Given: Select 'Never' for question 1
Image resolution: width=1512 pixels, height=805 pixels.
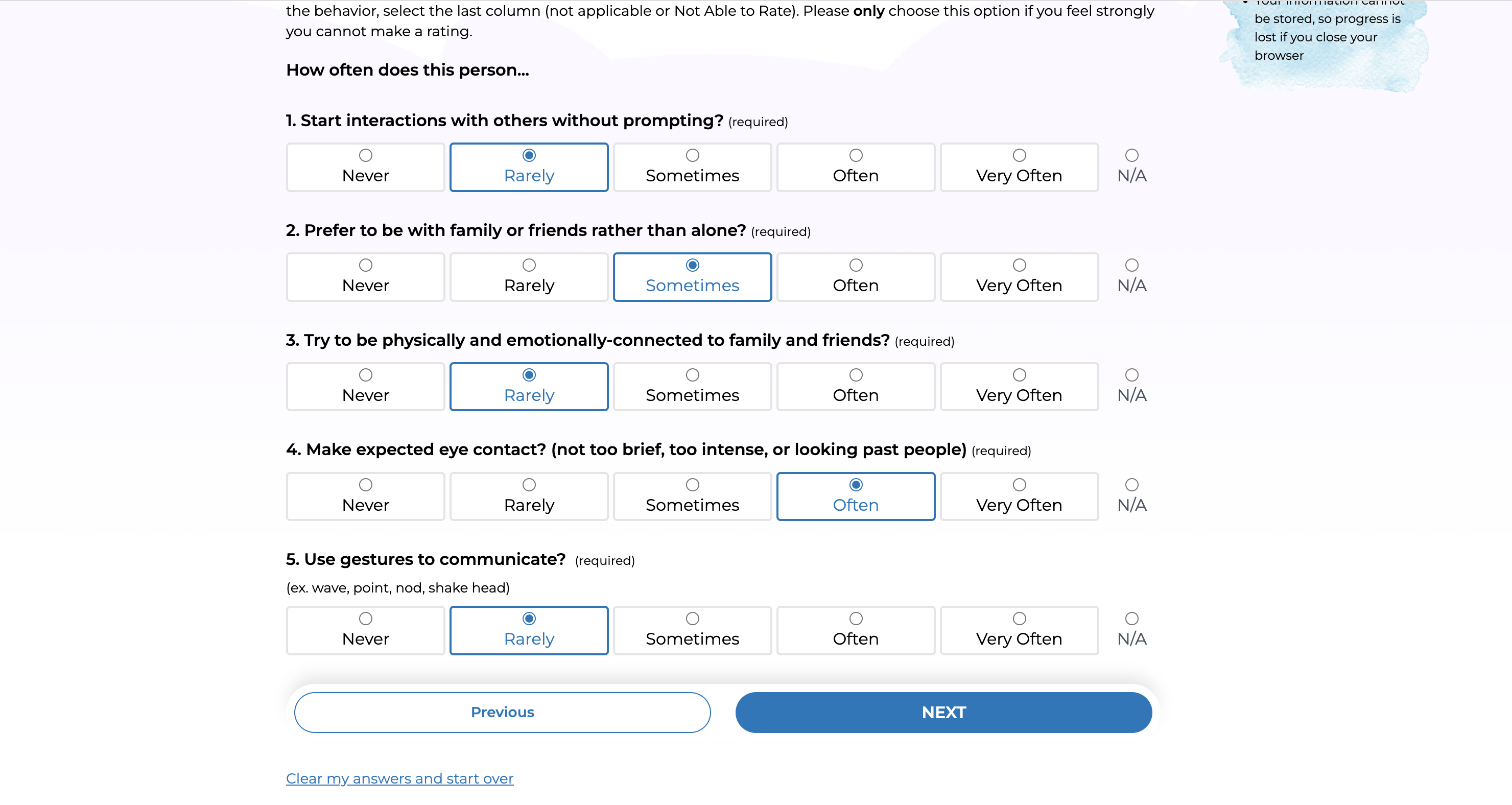Looking at the screenshot, I should point(365,156).
